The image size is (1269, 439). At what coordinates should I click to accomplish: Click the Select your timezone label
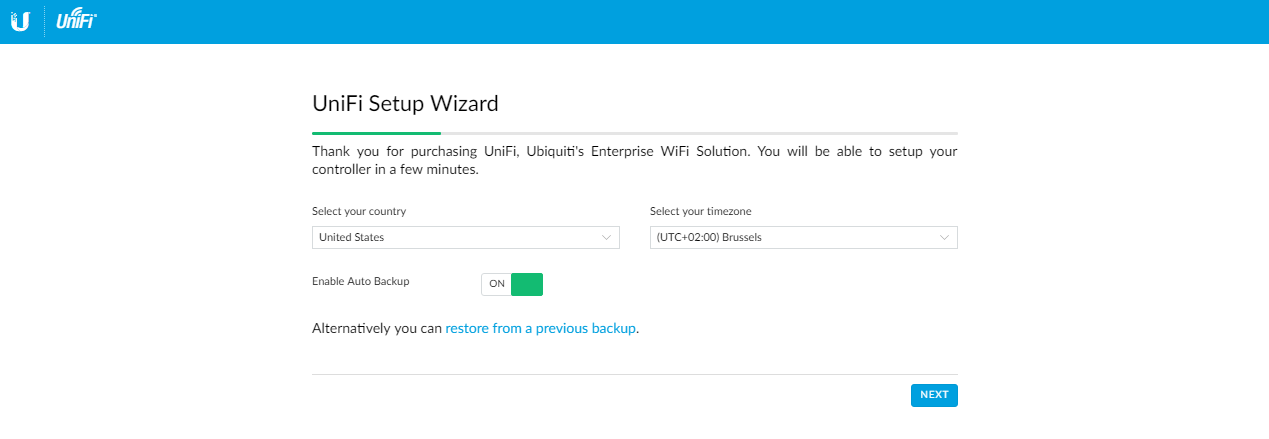pos(700,212)
